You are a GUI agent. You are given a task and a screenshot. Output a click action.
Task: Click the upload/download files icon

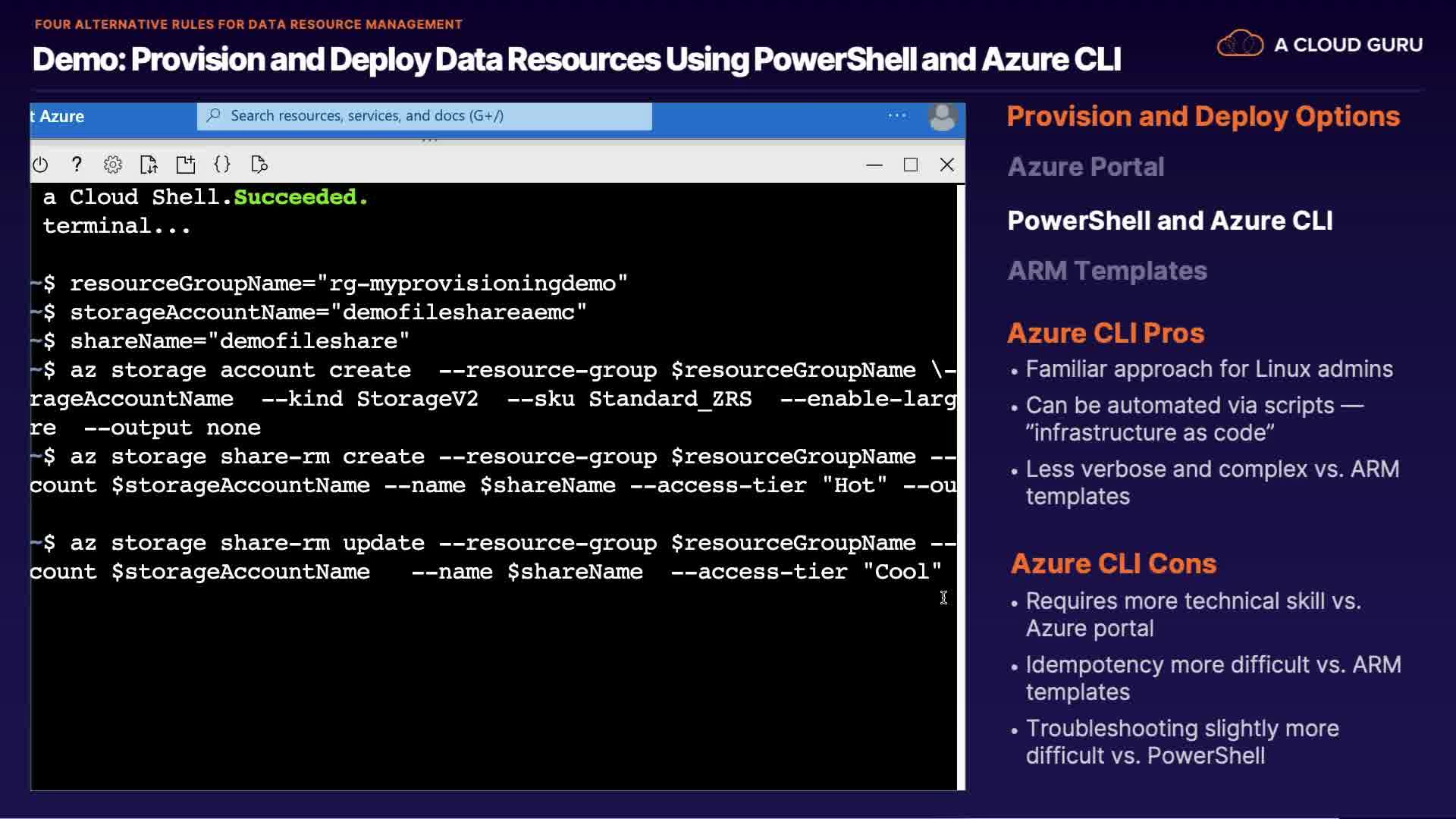149,165
